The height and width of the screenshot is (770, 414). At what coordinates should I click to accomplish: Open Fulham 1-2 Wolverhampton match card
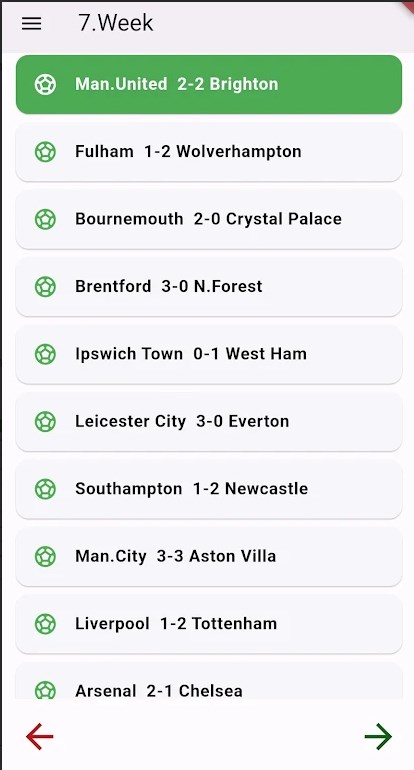pyautogui.click(x=209, y=152)
